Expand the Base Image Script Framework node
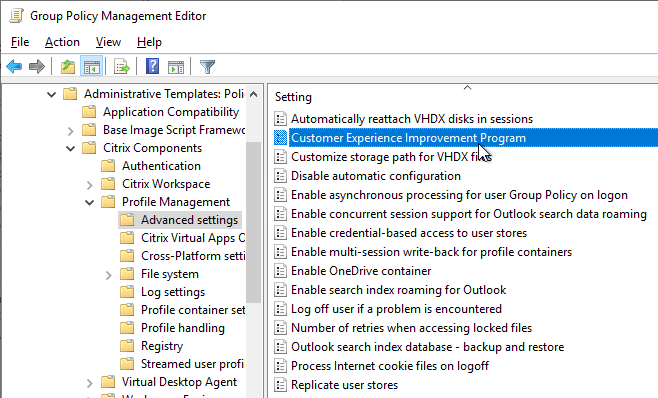Viewport: 658px width, 398px height. coord(70,131)
